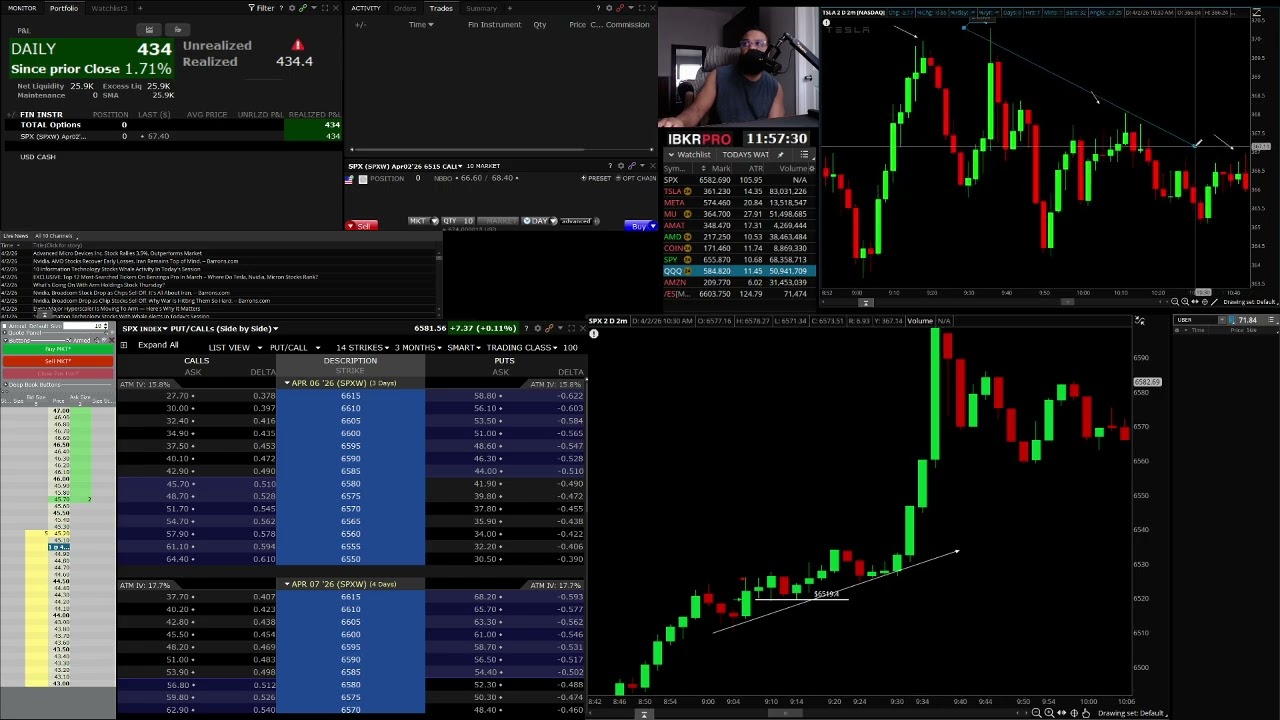
Task: Select the drawing pencil tool on TSLA chart
Action: click(x=1214, y=302)
